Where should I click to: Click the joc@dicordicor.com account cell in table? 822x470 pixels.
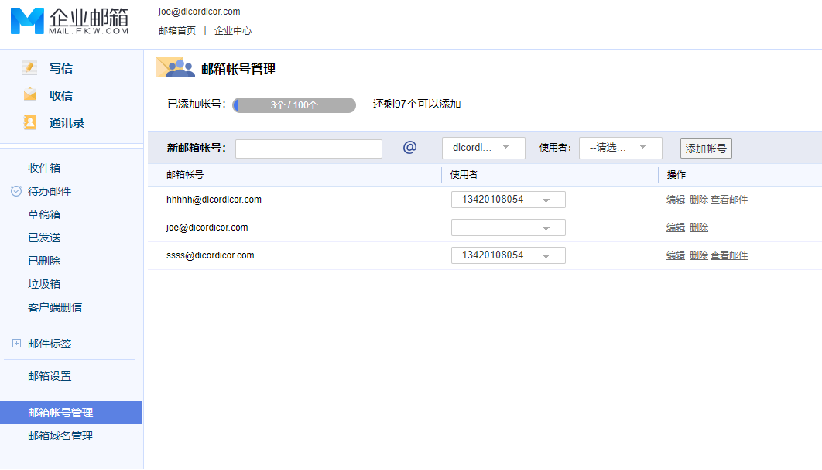click(x=207, y=227)
